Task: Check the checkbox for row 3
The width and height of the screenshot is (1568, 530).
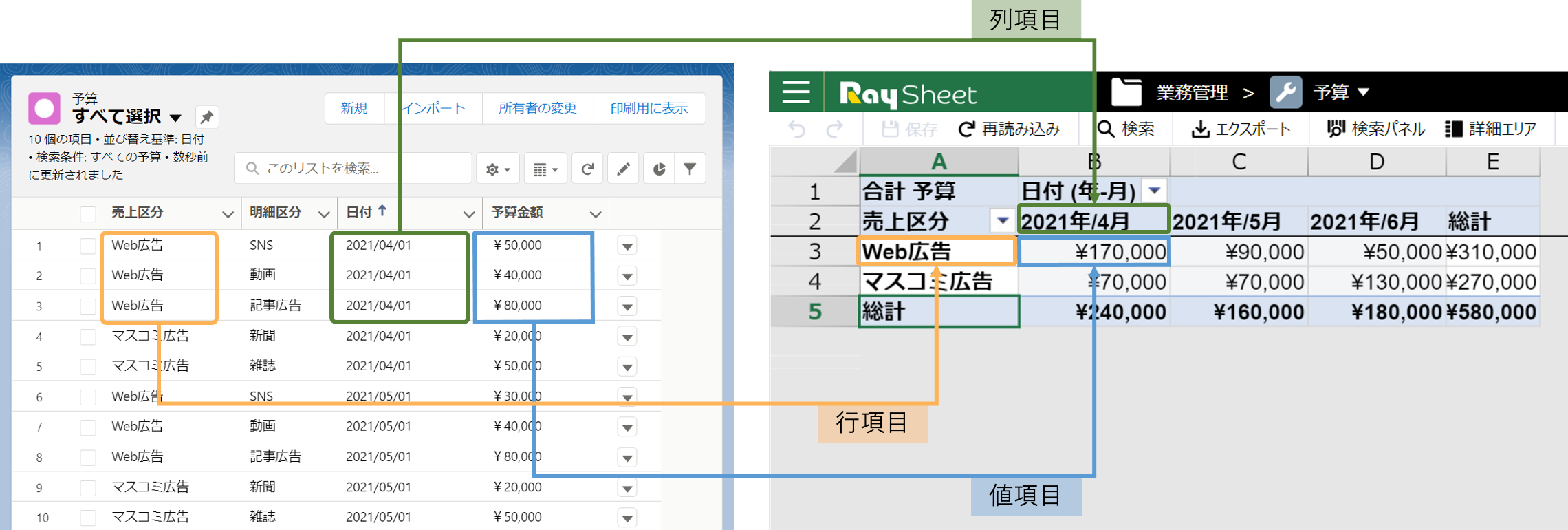Action: click(x=88, y=306)
